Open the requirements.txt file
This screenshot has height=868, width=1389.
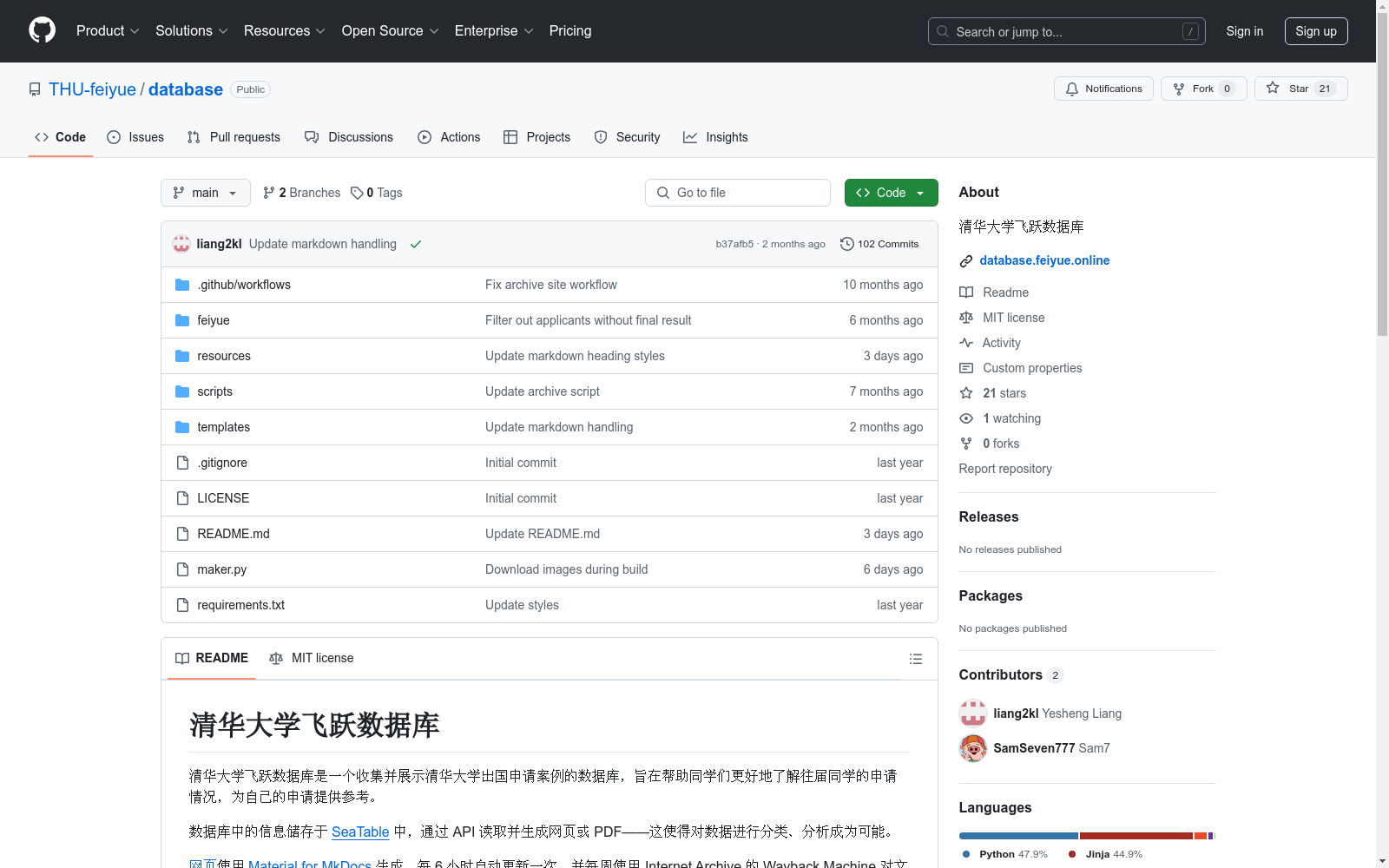tap(240, 605)
